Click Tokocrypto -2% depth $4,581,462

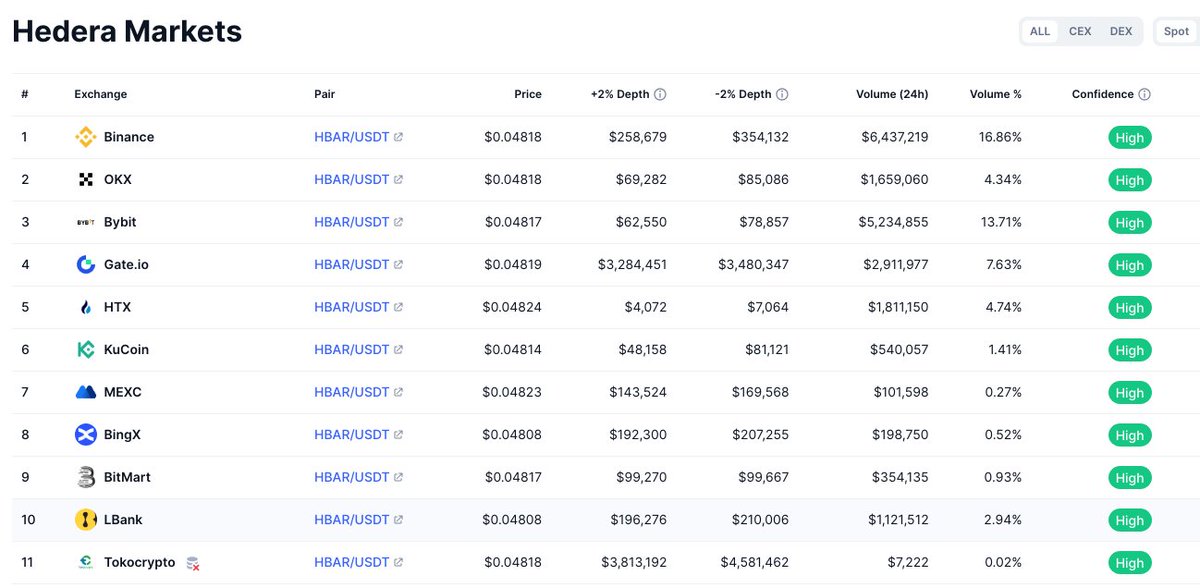pyautogui.click(x=754, y=562)
